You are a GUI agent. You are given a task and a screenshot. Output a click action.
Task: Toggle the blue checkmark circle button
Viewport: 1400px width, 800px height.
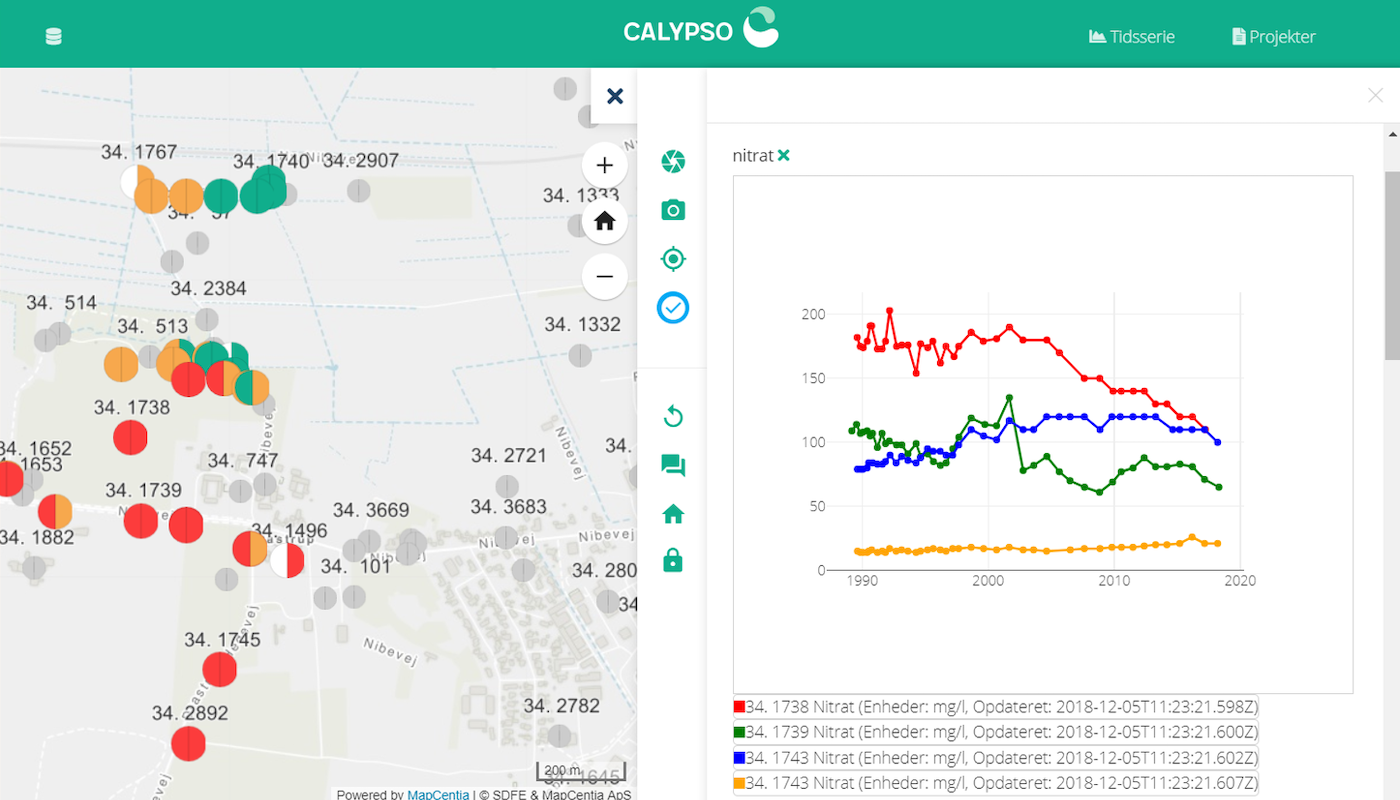pyautogui.click(x=673, y=308)
